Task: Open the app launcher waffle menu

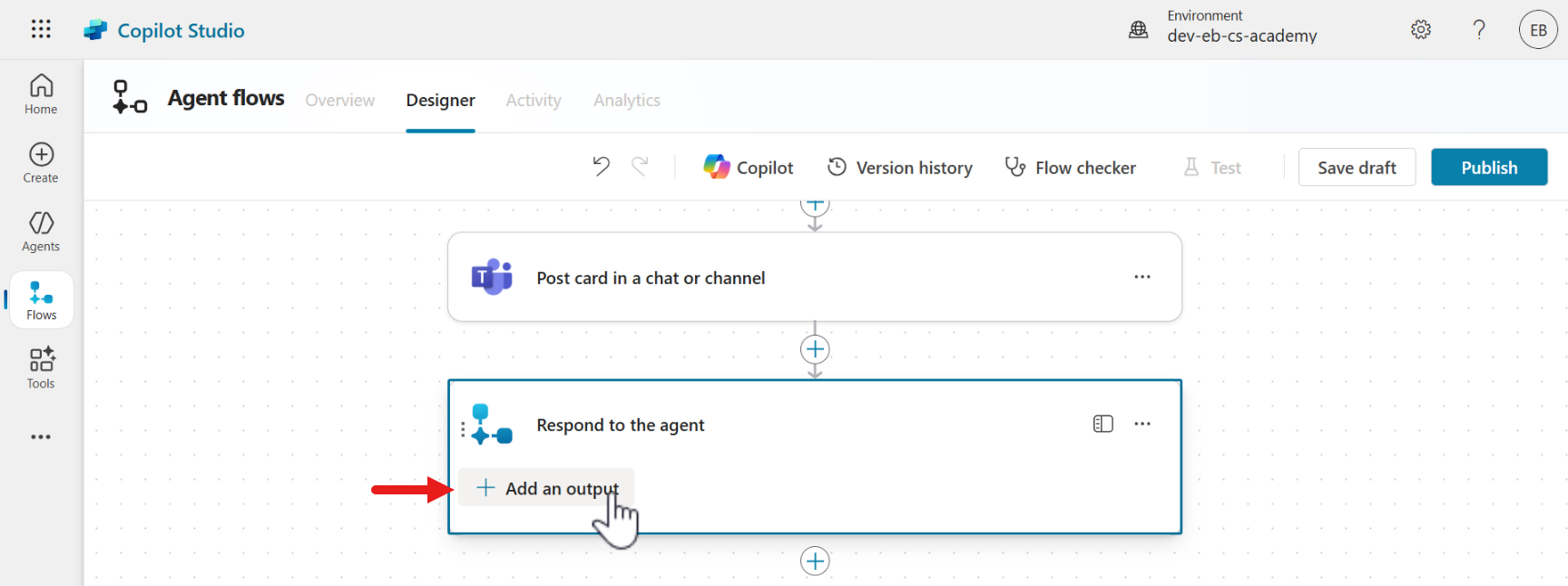Action: [x=41, y=29]
